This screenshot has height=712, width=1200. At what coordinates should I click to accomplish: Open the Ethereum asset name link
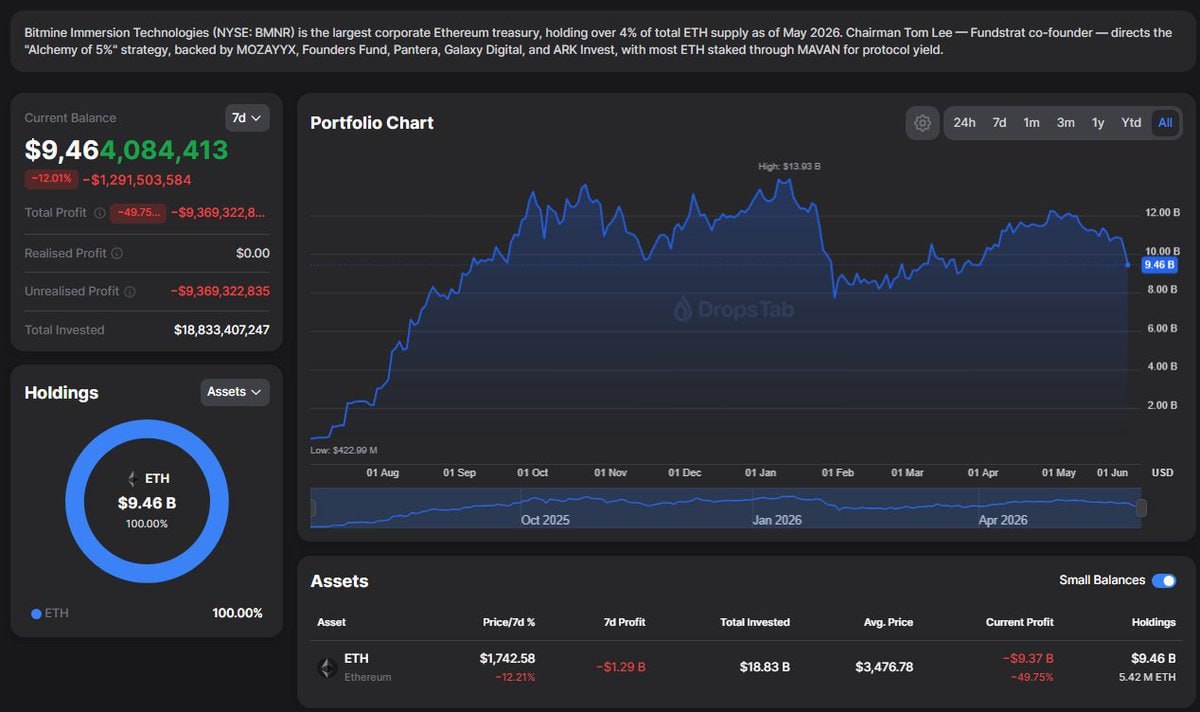[x=368, y=677]
